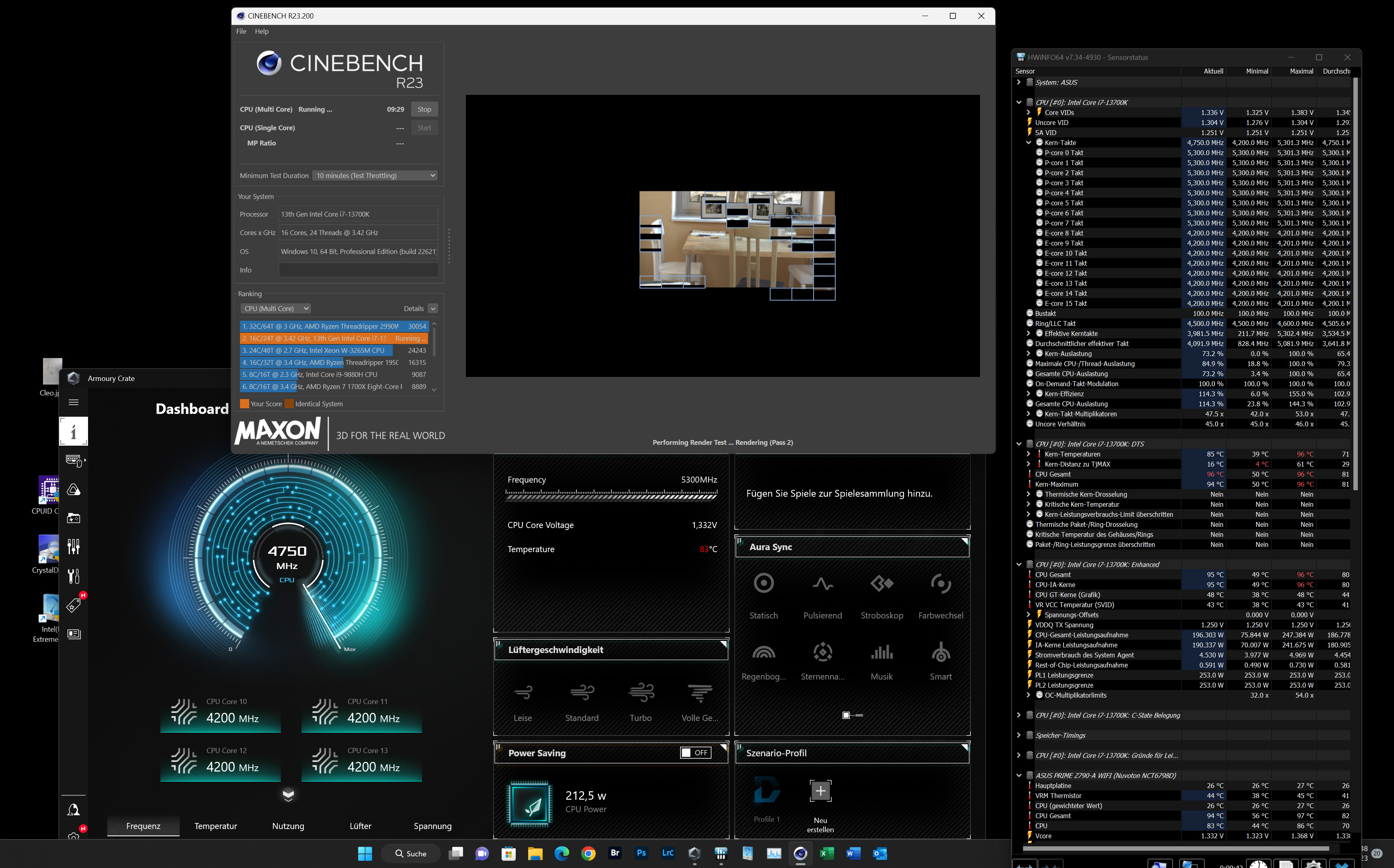Click the Windows Suche search box
The image size is (1394, 868).
(410, 854)
